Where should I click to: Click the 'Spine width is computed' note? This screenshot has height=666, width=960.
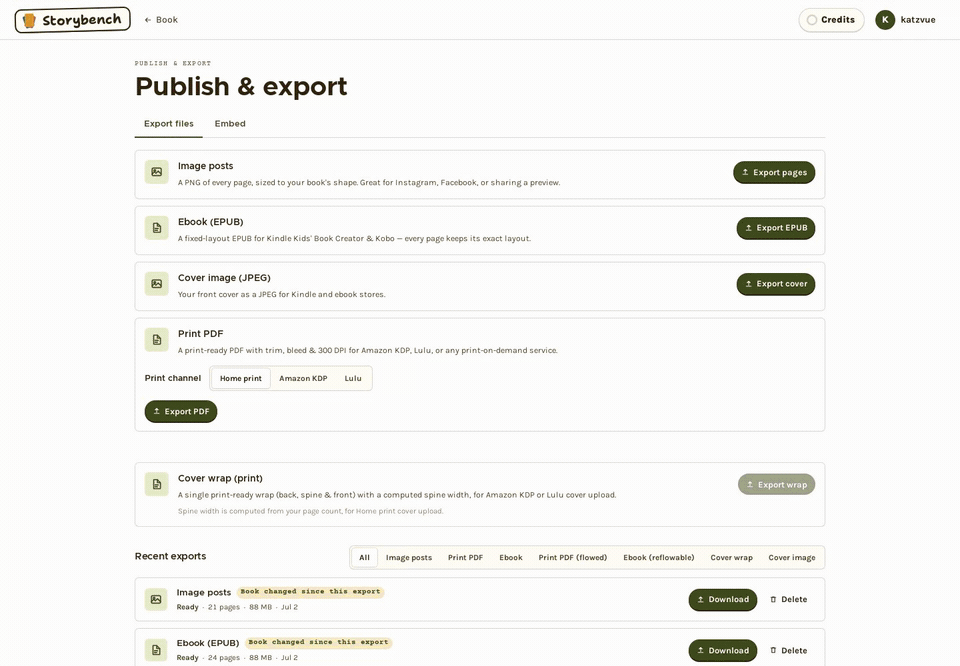click(310, 511)
